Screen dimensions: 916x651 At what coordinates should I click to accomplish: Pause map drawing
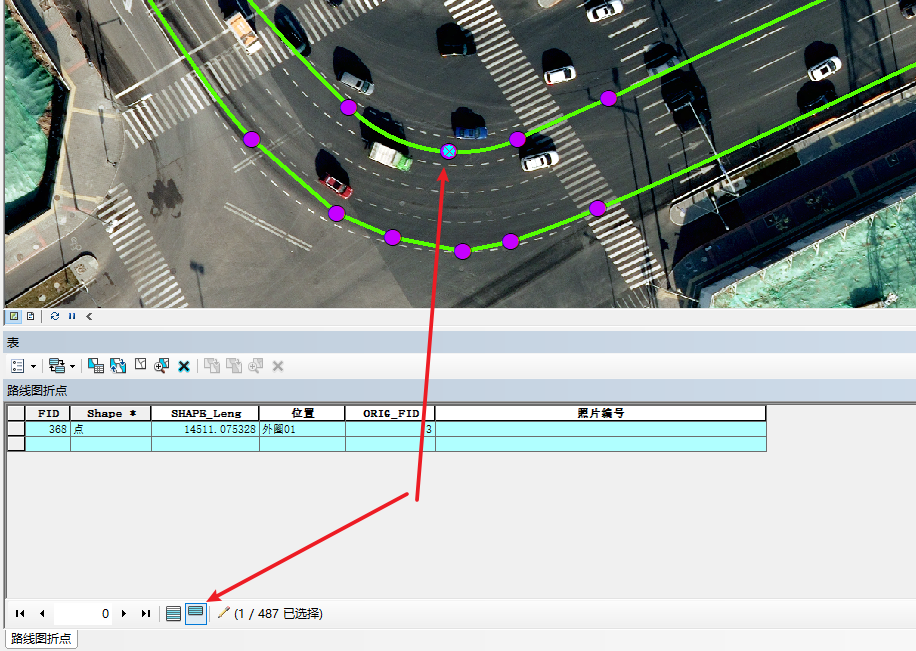pos(72,316)
